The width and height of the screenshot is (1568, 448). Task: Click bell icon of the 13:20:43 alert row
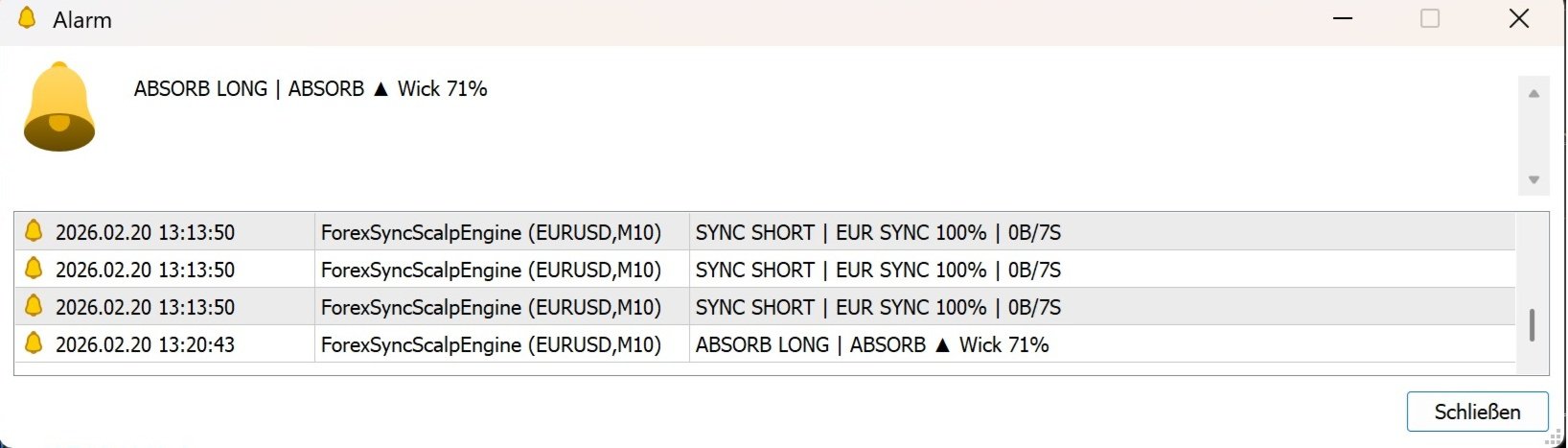34,343
